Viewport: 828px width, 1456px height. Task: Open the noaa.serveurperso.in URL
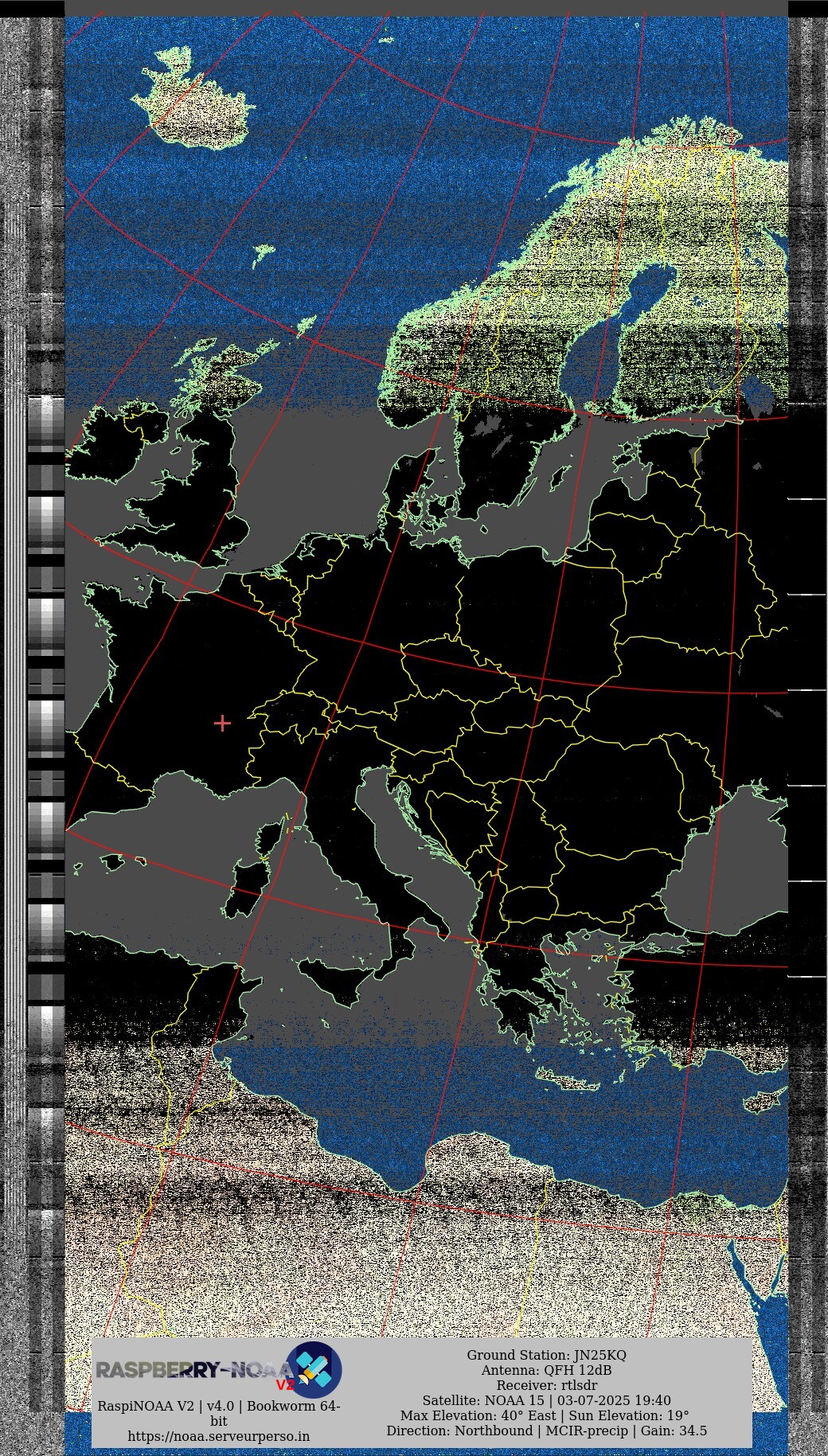219,1436
